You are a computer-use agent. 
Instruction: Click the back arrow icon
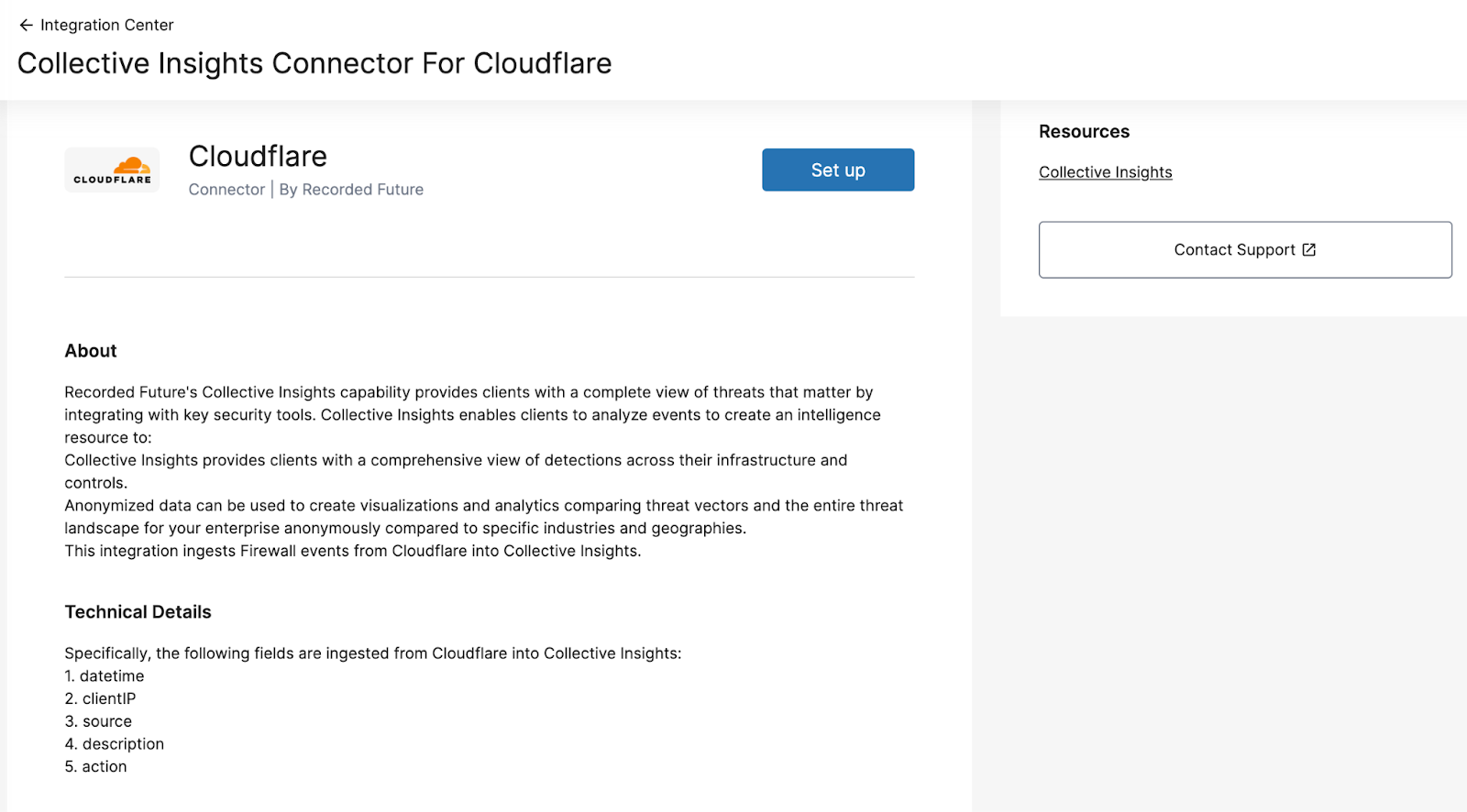(26, 25)
